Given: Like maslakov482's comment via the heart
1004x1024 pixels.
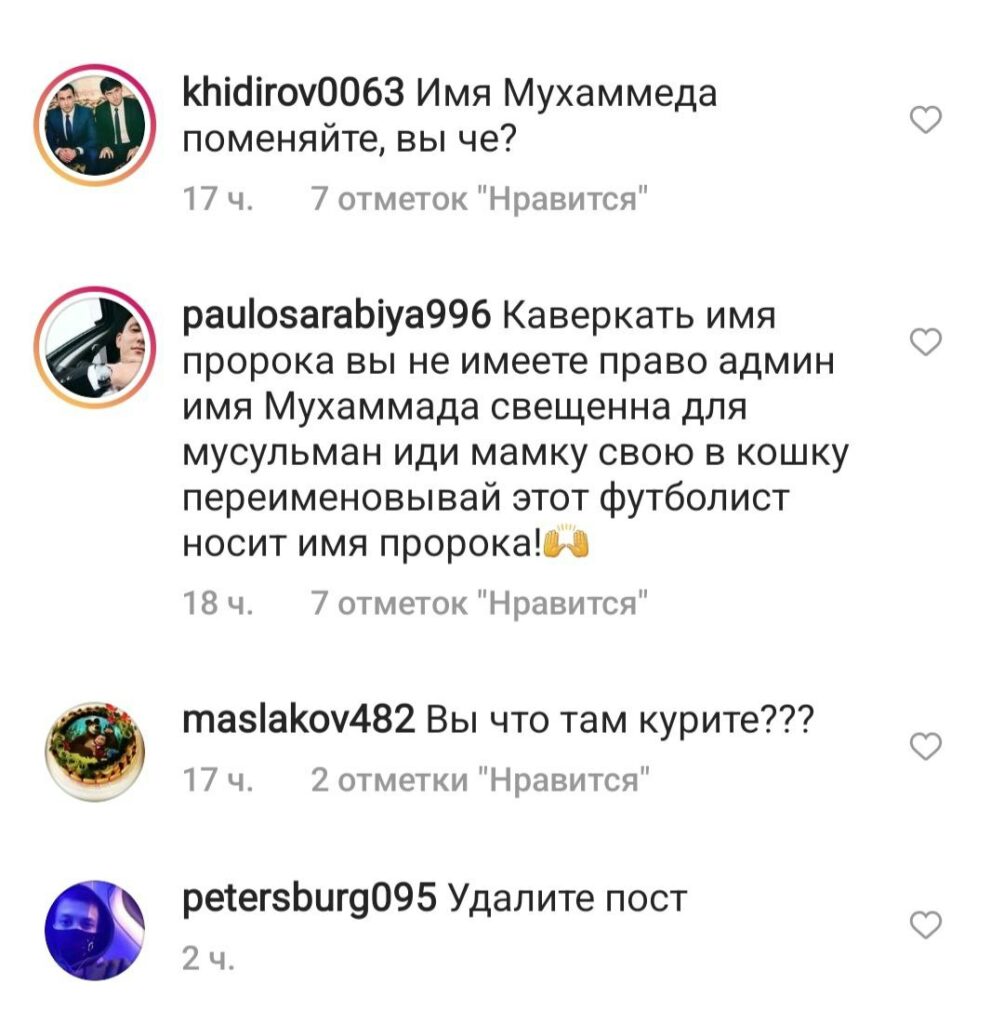Looking at the screenshot, I should pyautogui.click(x=926, y=746).
